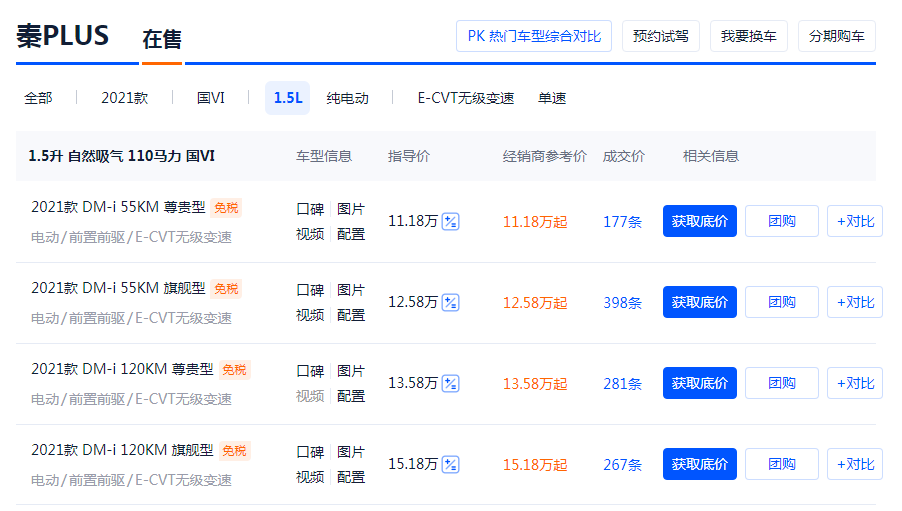Open dealer price 13.58万起
902x511 pixels.
[x=535, y=384]
